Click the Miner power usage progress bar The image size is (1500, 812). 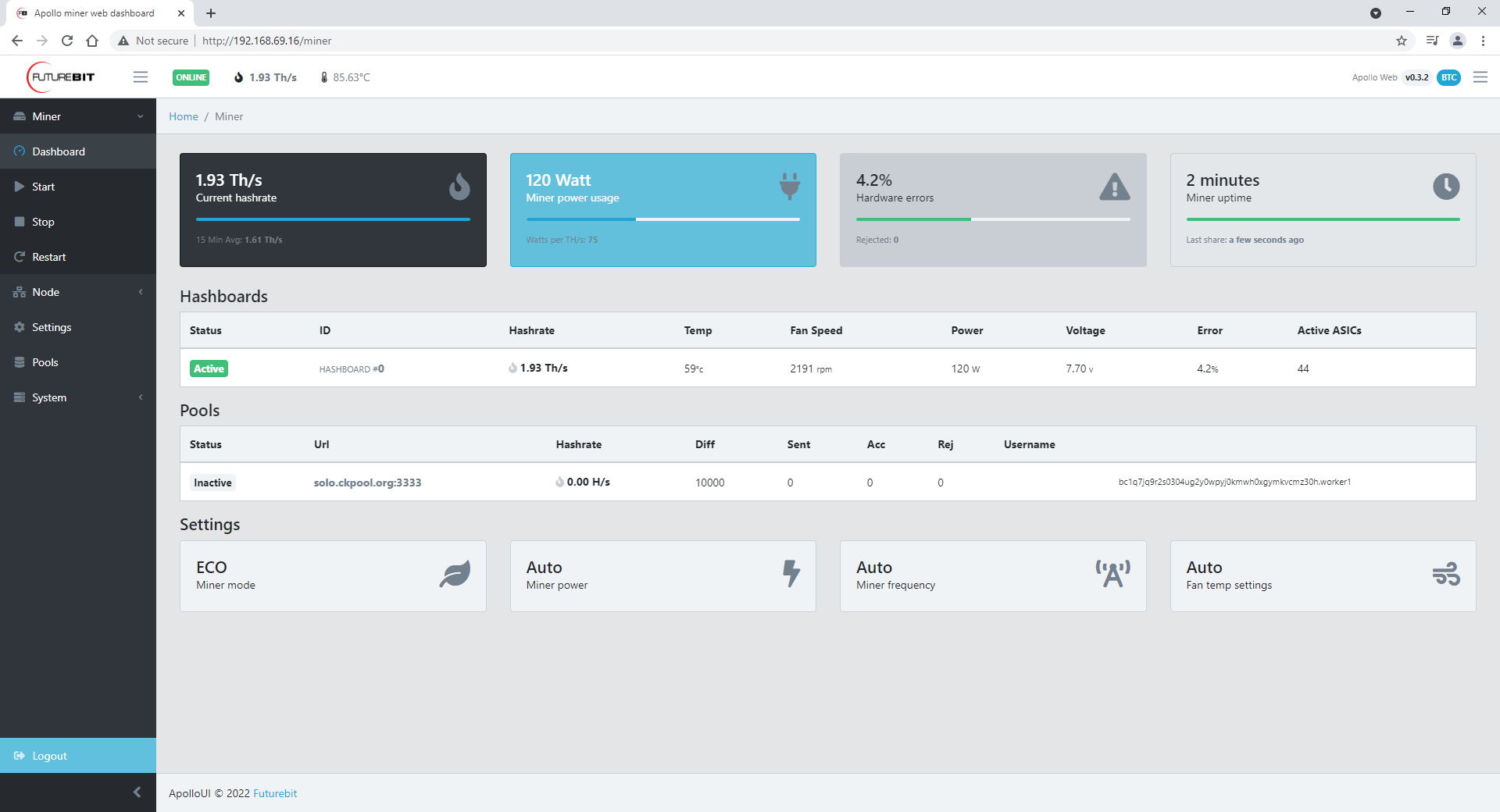662,219
